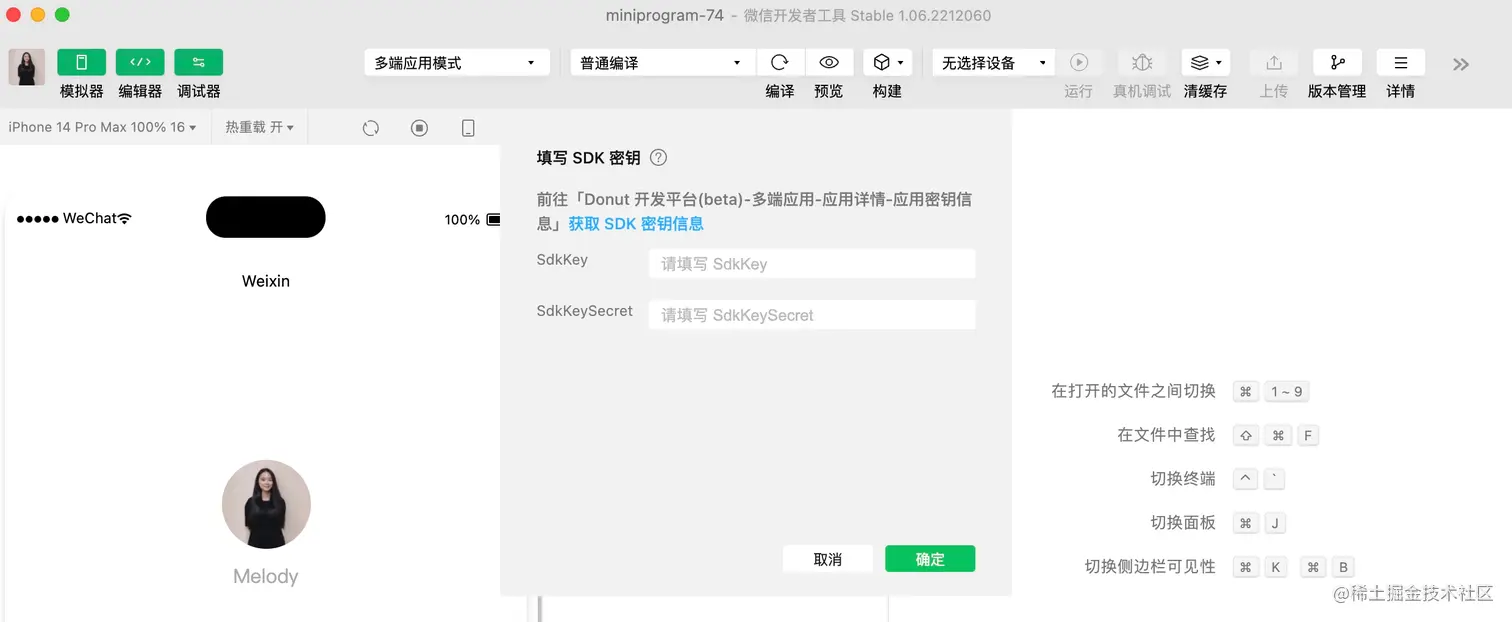Click the simulator refresh icon
Image resolution: width=1512 pixels, height=622 pixels.
(x=371, y=128)
